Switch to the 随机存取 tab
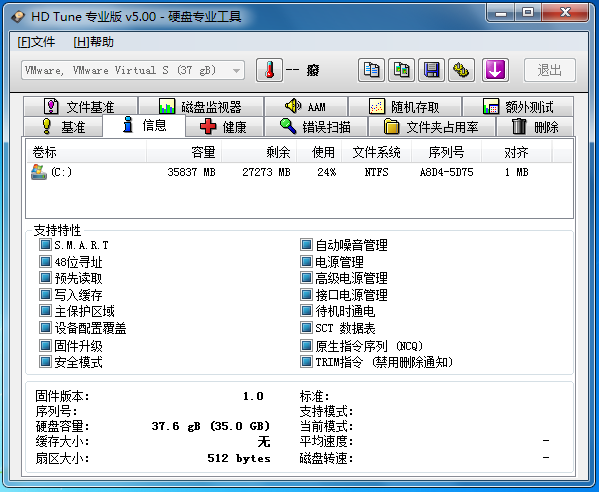 pos(405,107)
